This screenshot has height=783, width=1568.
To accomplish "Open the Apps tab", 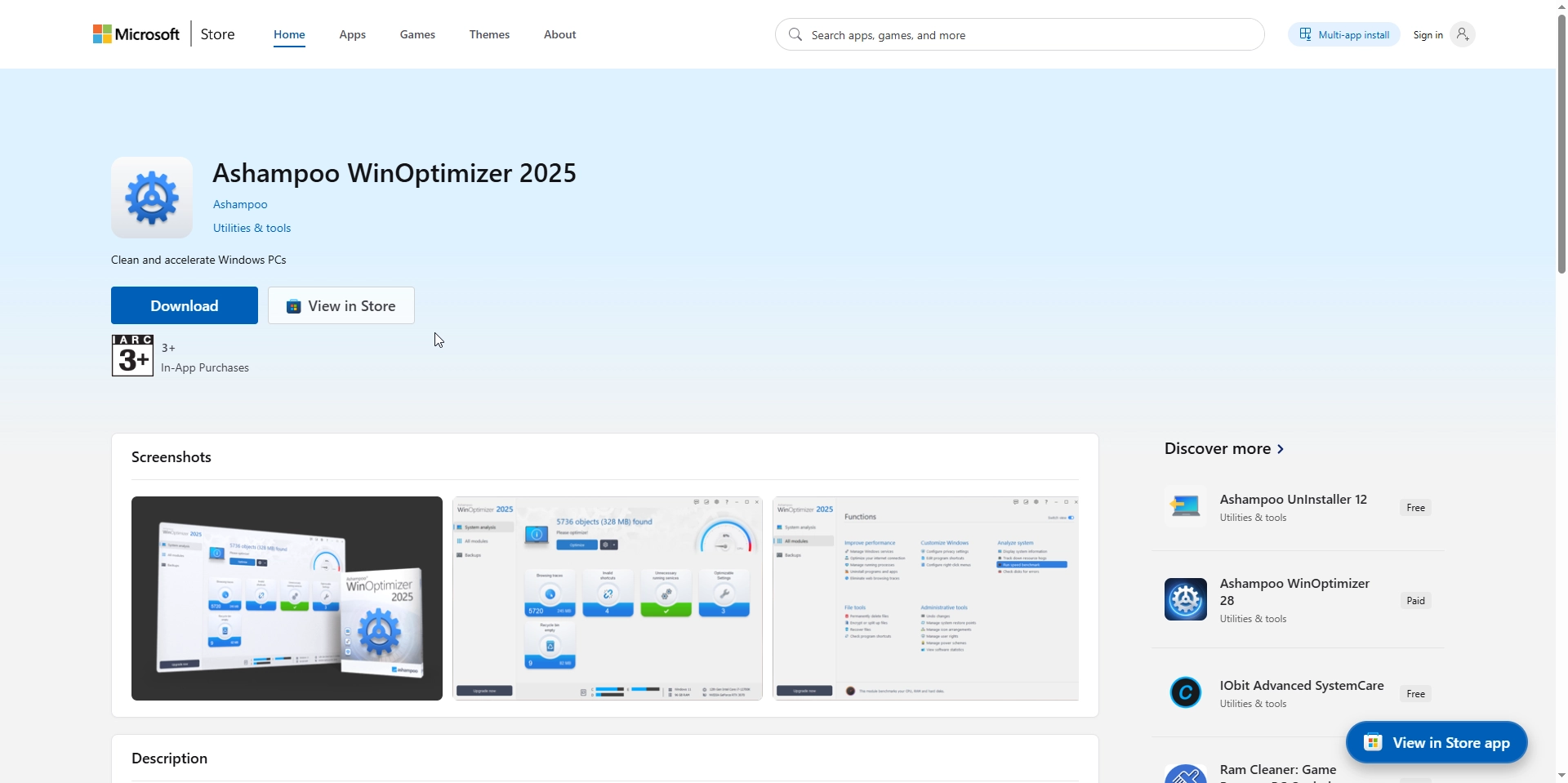I will pos(353,34).
